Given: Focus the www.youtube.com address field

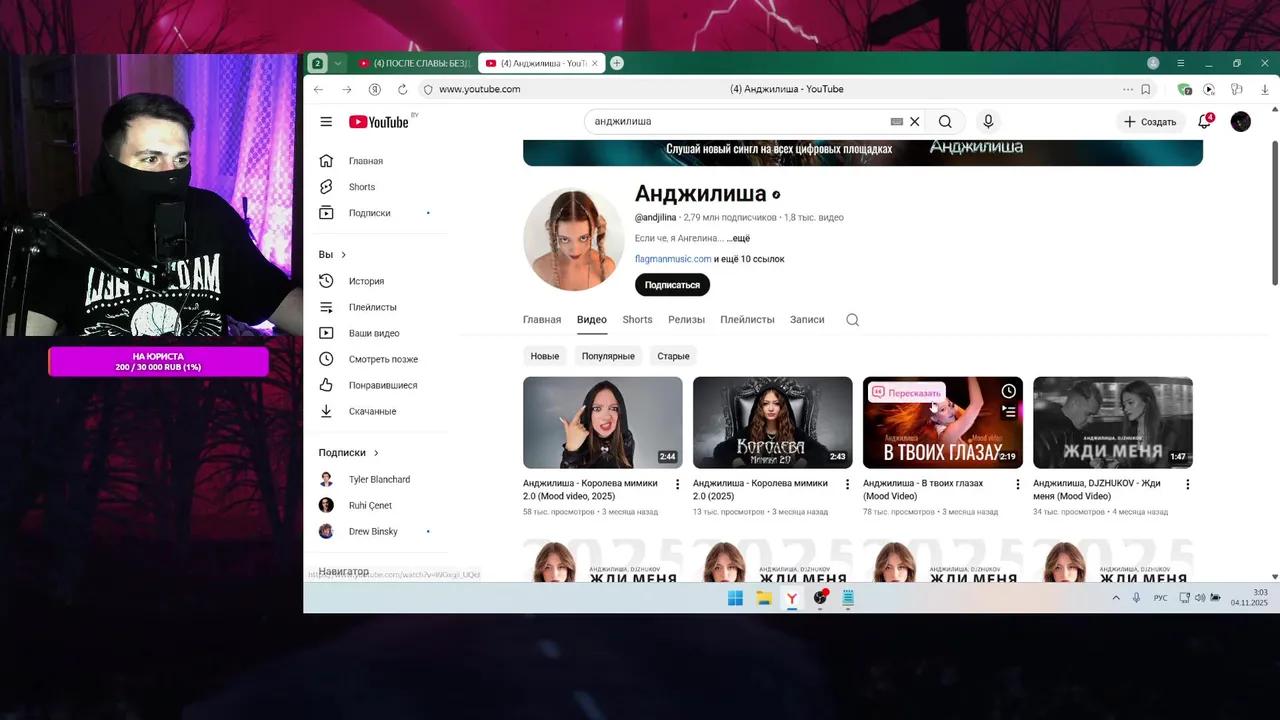Looking at the screenshot, I should [x=479, y=89].
